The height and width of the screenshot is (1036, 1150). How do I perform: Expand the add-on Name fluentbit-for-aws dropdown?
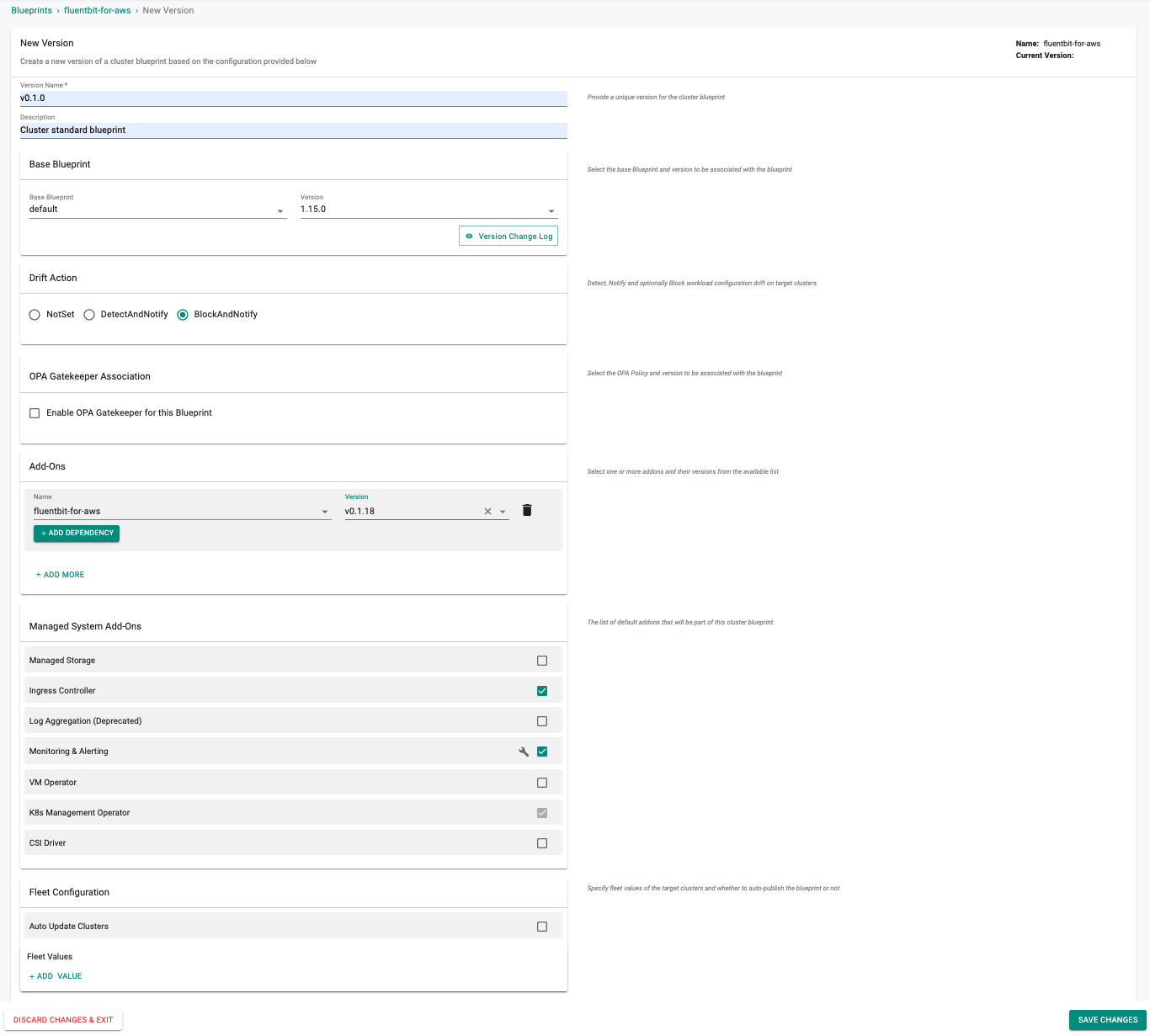tap(182, 512)
